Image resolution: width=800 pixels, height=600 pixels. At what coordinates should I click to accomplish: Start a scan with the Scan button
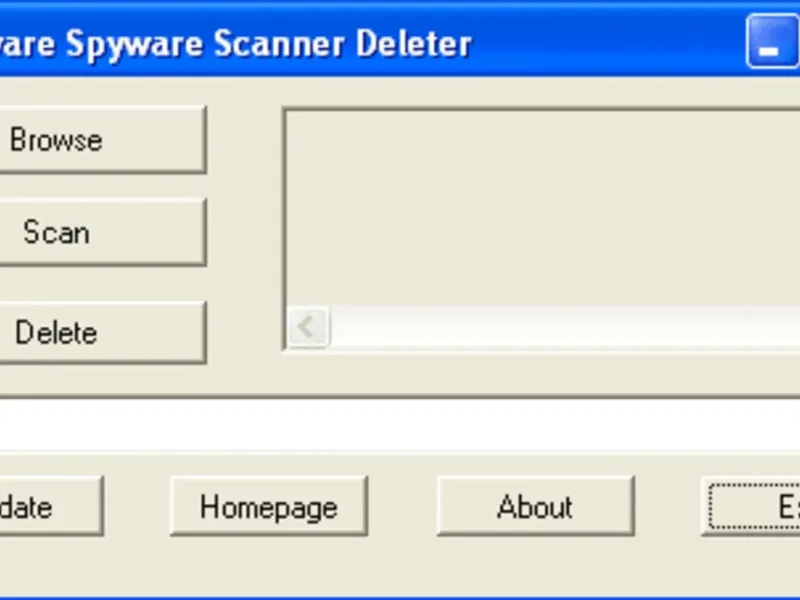tap(103, 232)
